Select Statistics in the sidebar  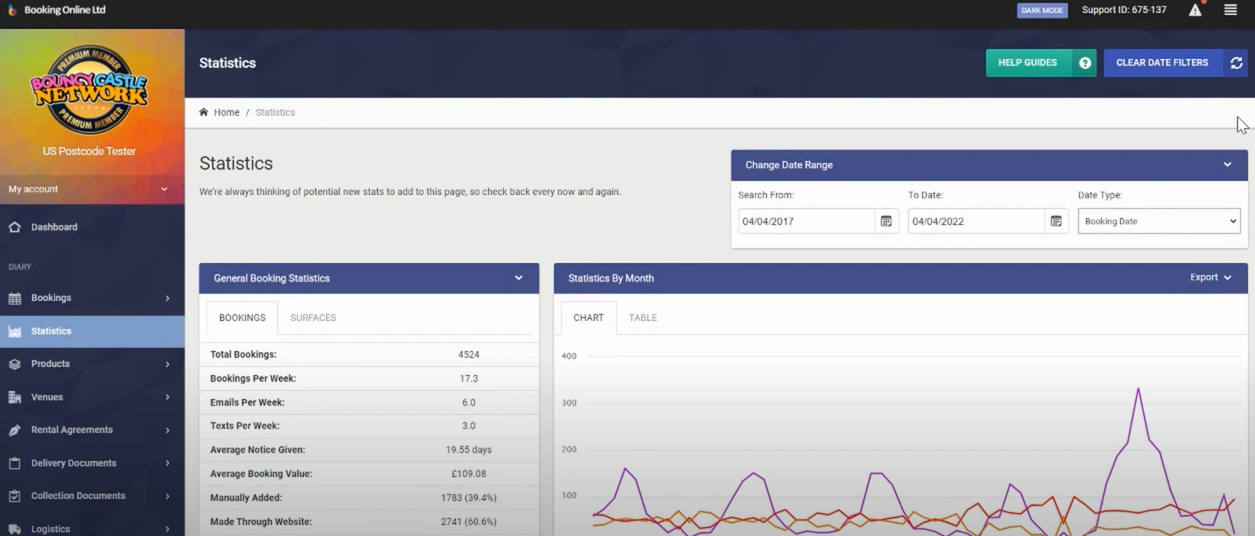point(92,331)
